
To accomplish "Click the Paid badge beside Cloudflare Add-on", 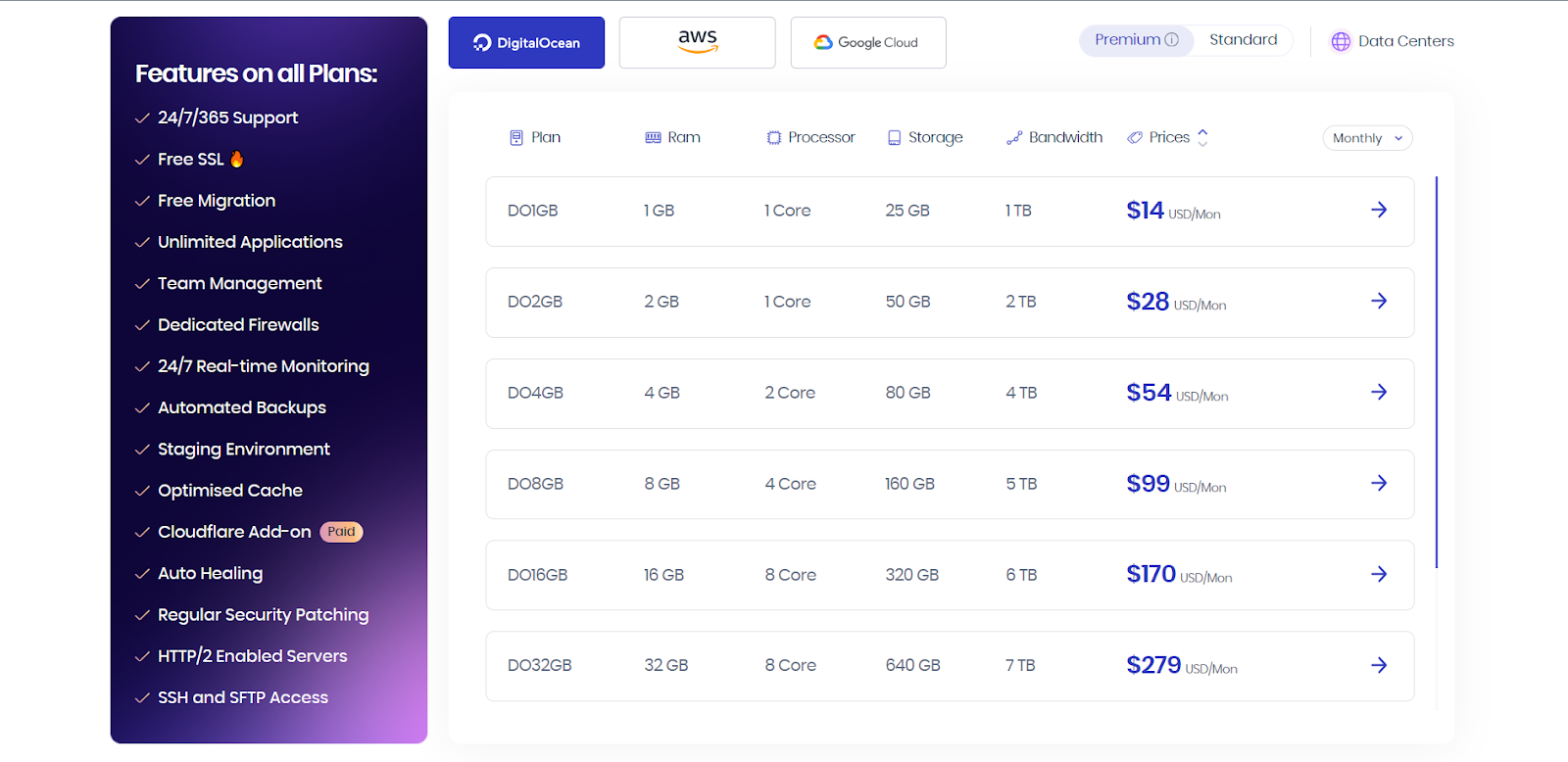I will (341, 532).
